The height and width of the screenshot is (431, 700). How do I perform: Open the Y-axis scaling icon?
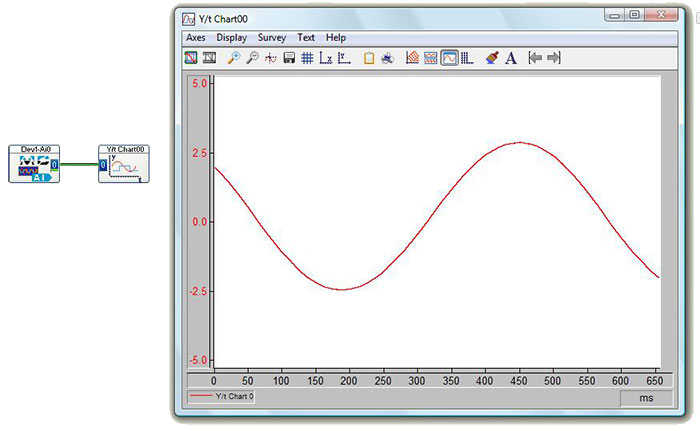(x=344, y=58)
